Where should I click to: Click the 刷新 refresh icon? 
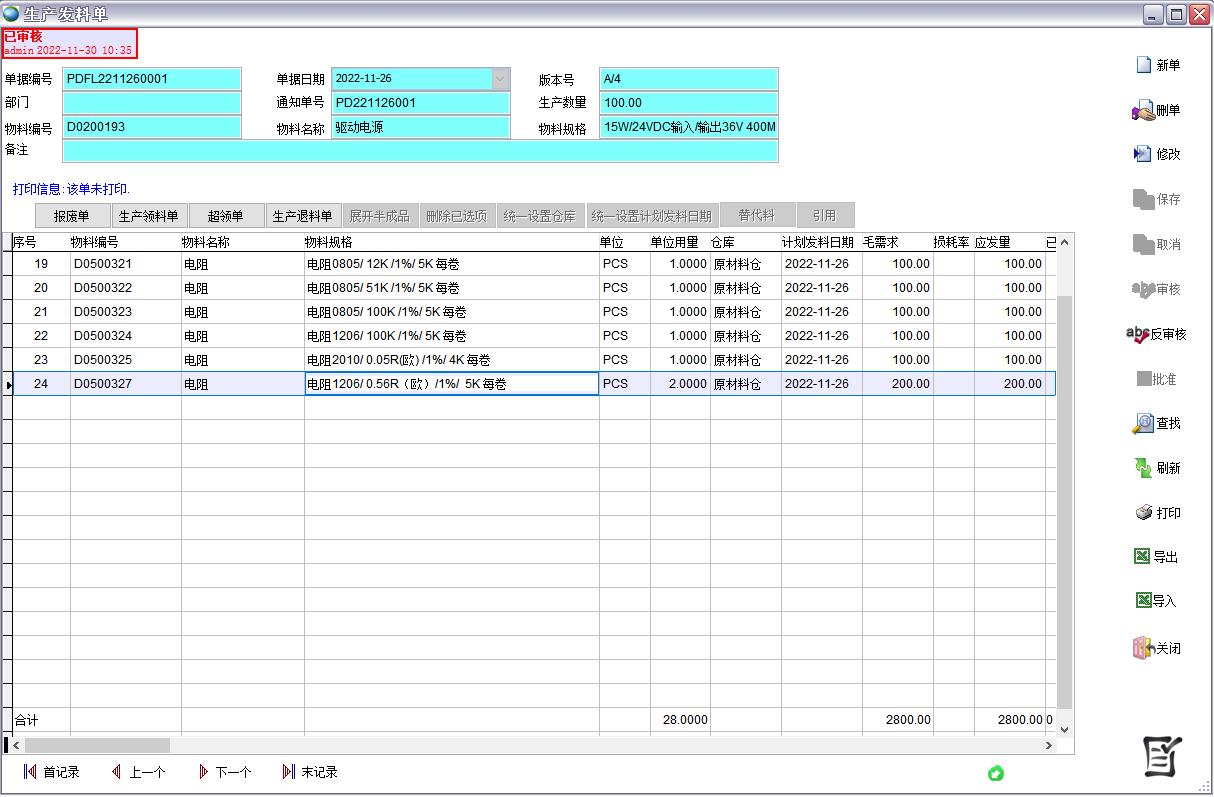[x=1143, y=468]
